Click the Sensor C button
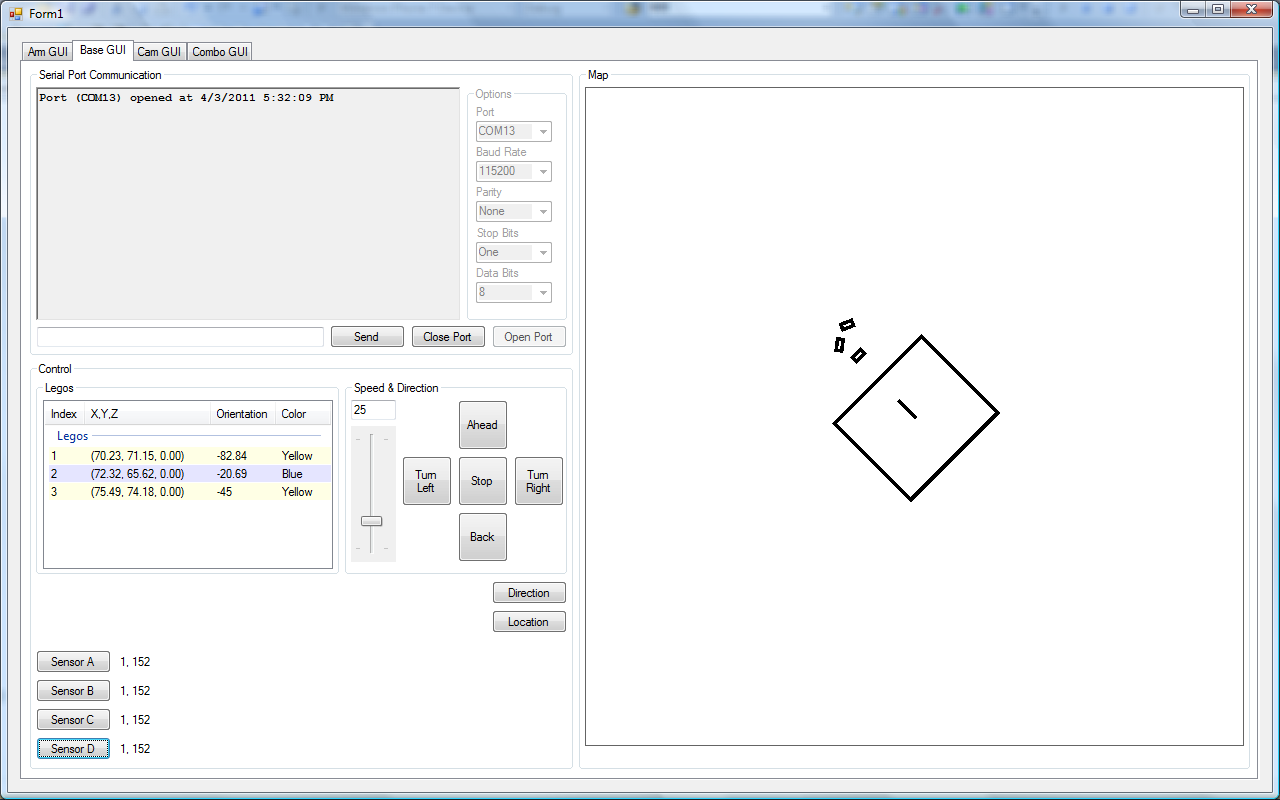Image resolution: width=1280 pixels, height=800 pixels. tap(73, 720)
